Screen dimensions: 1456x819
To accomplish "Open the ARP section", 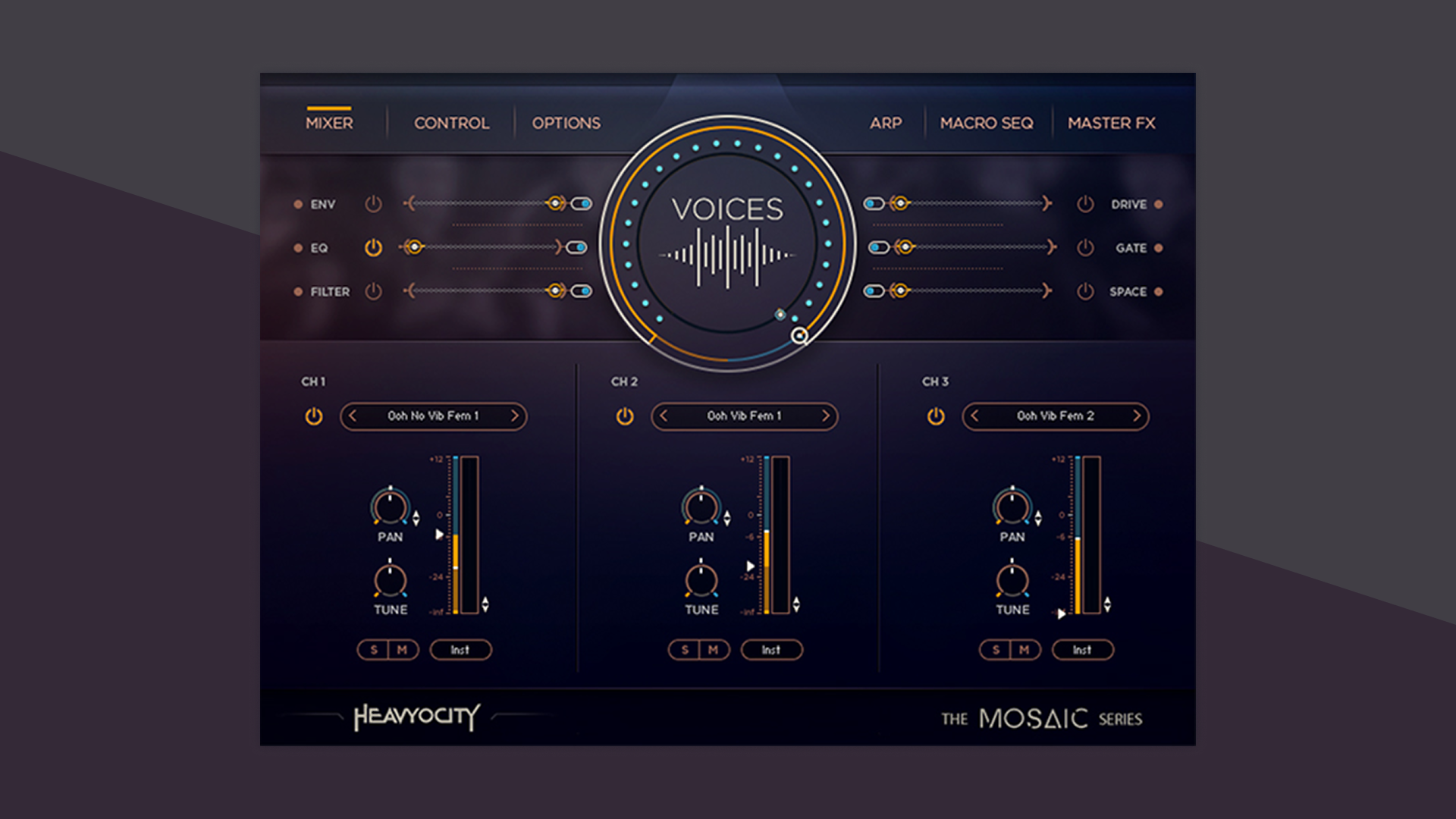I will point(885,123).
